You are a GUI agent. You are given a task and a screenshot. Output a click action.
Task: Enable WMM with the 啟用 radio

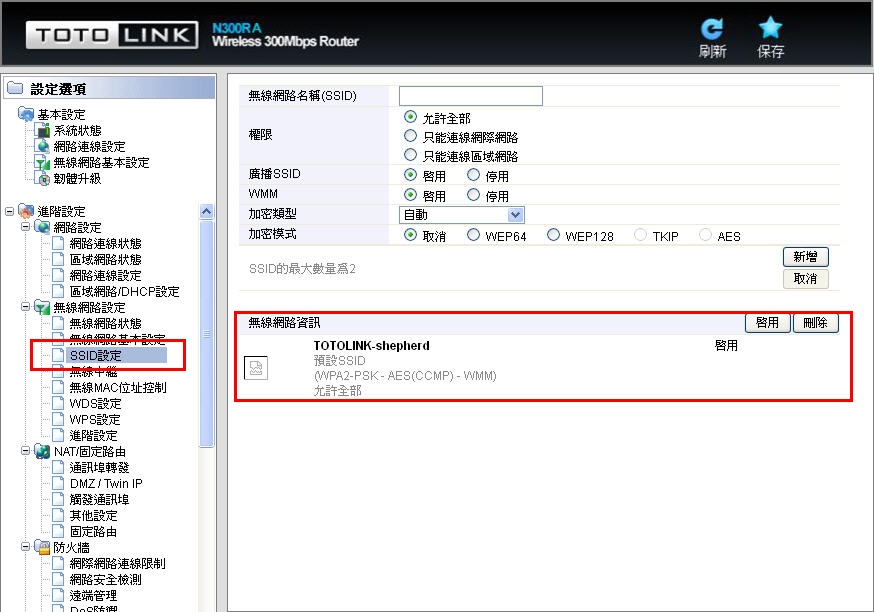(x=410, y=195)
